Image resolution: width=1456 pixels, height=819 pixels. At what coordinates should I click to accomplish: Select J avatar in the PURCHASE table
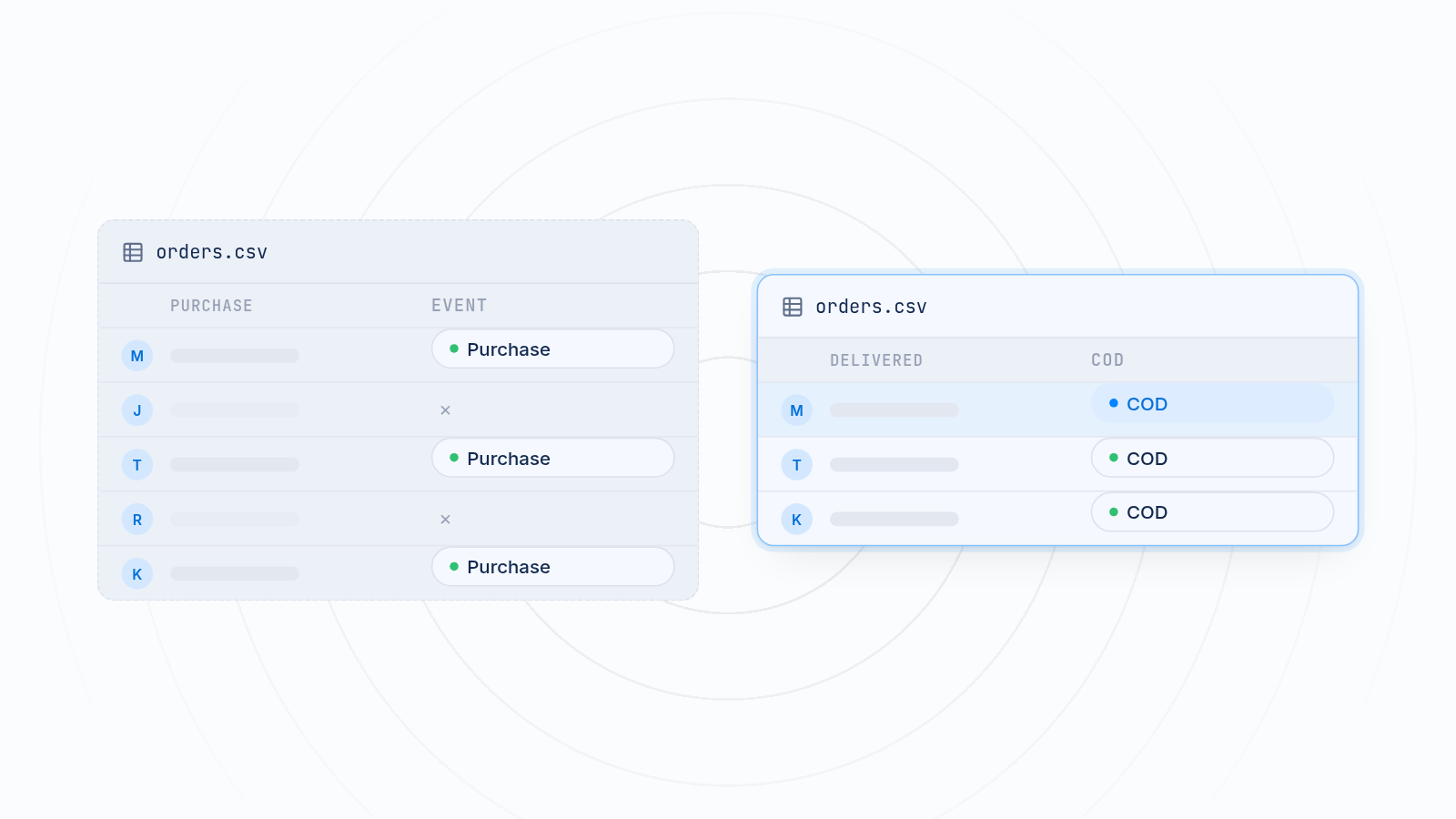[x=137, y=410]
